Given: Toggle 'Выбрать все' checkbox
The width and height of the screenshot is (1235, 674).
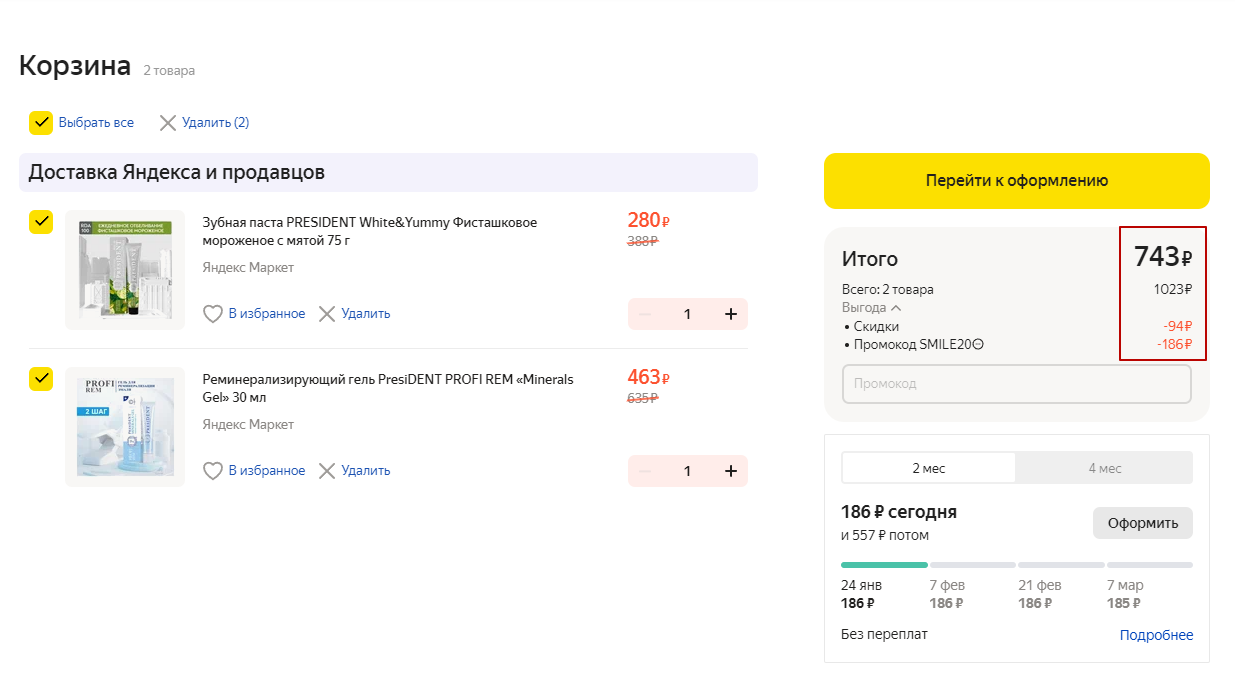Looking at the screenshot, I should click(41, 123).
